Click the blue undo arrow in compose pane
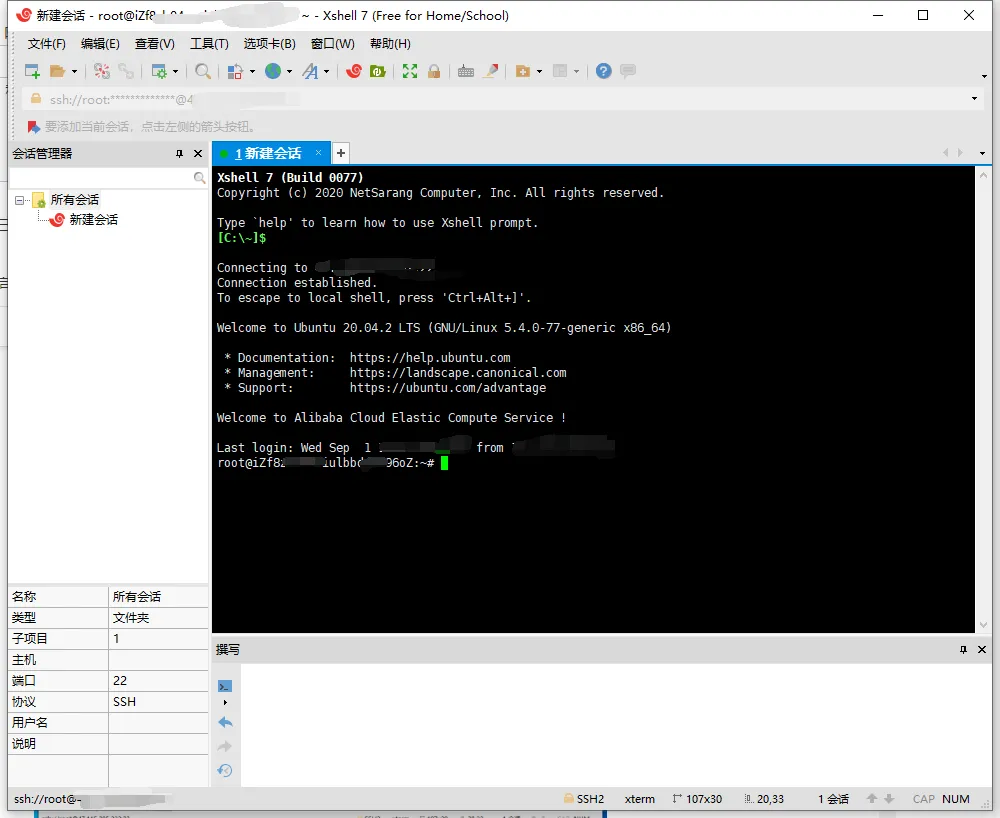Screen dimensions: 1000x818 coord(225,722)
